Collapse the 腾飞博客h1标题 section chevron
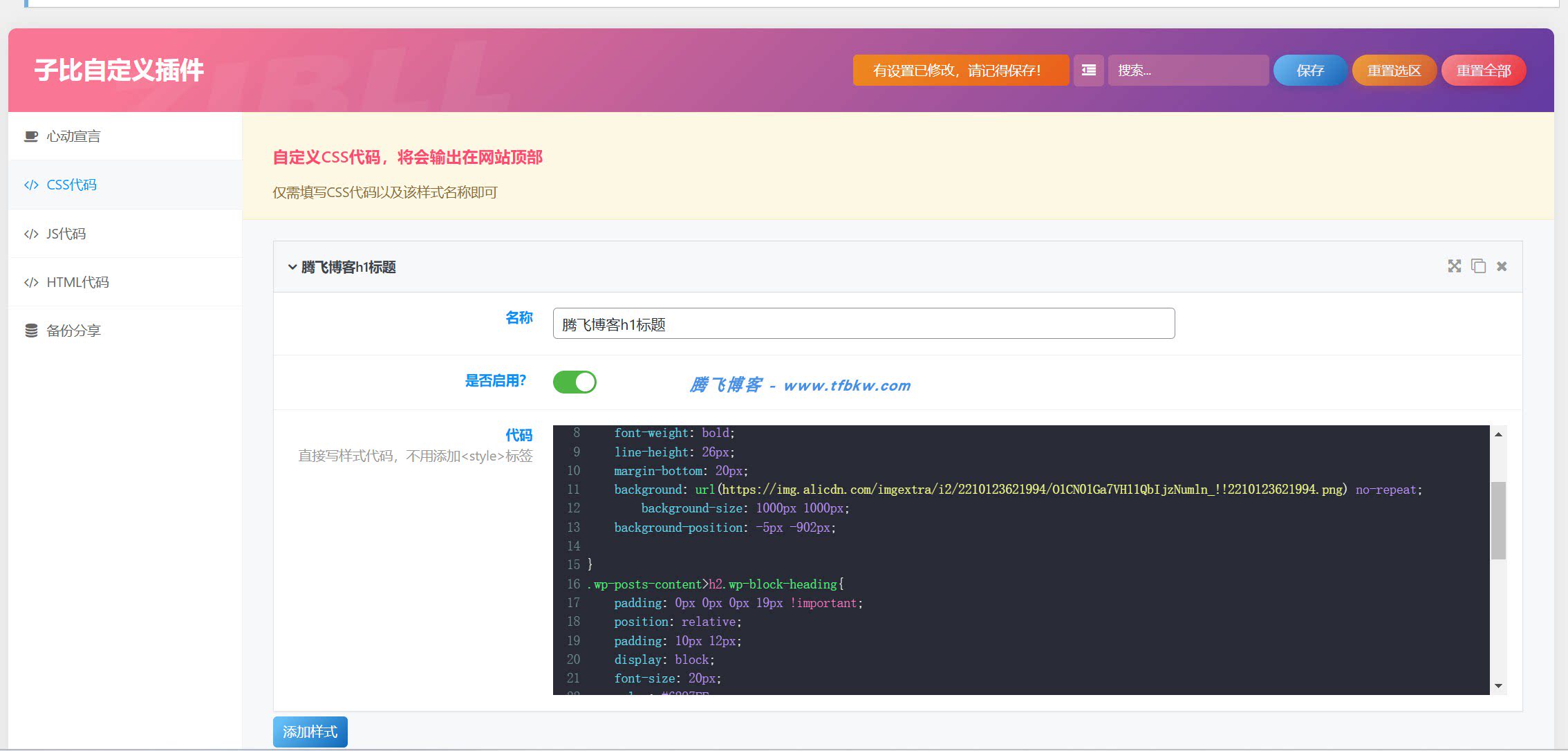 (x=292, y=267)
